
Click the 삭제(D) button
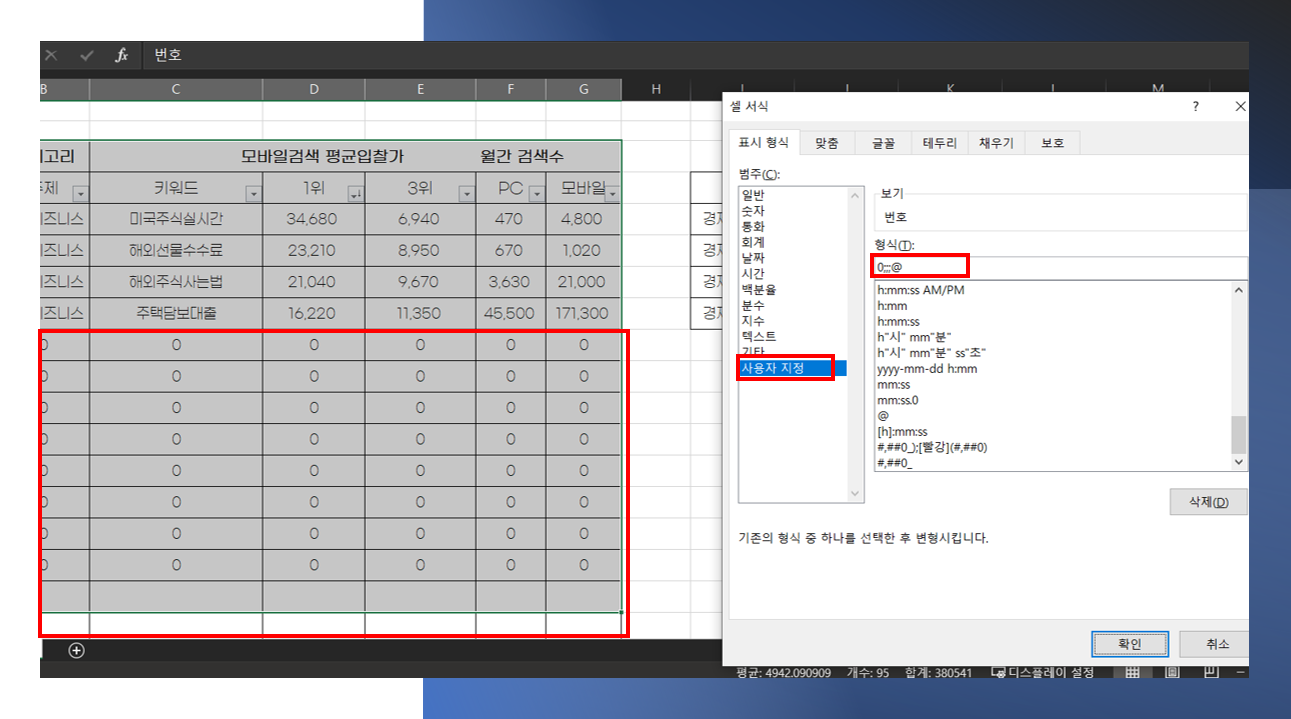pos(1208,501)
